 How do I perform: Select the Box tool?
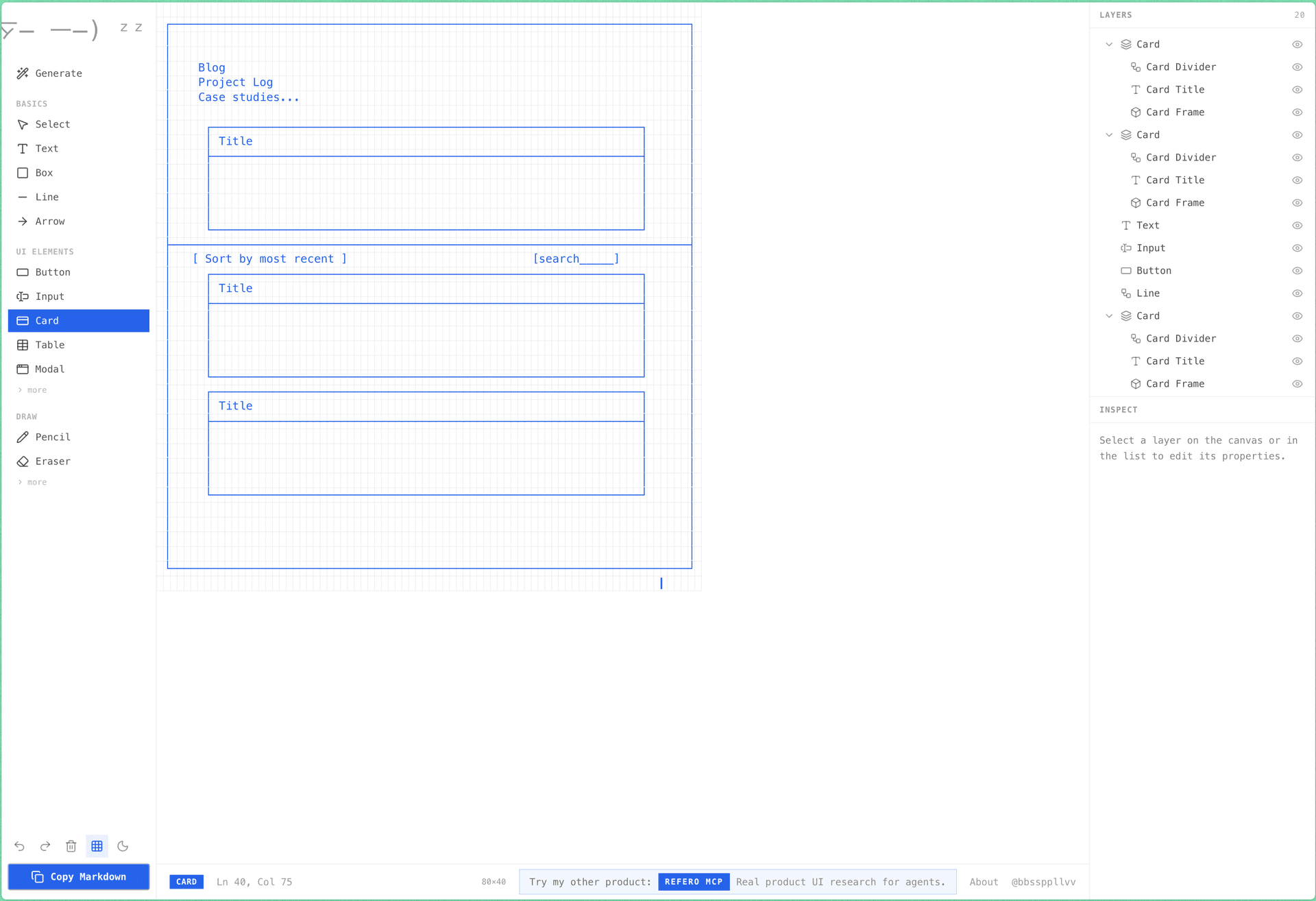point(45,172)
